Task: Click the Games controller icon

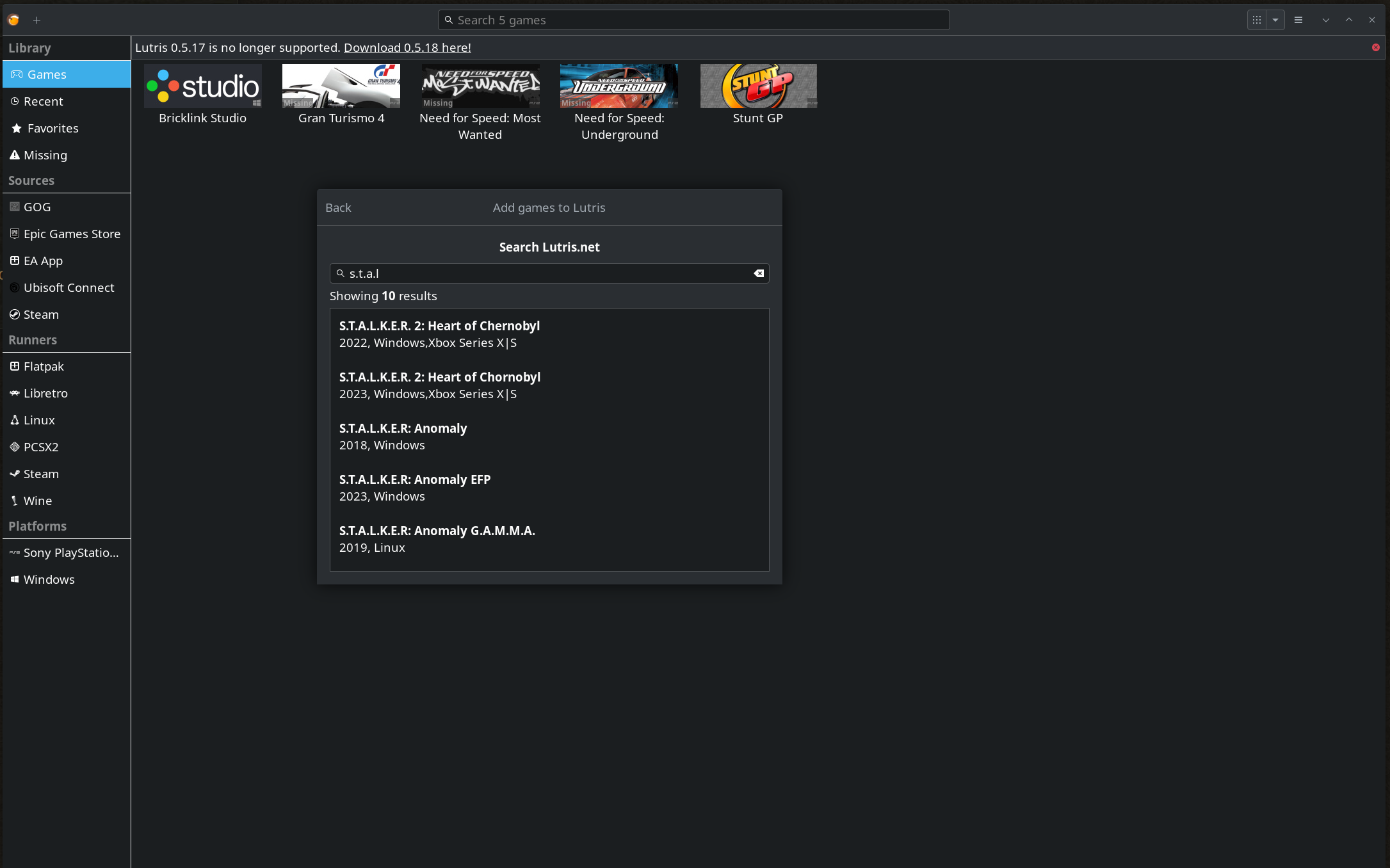Action: [17, 74]
